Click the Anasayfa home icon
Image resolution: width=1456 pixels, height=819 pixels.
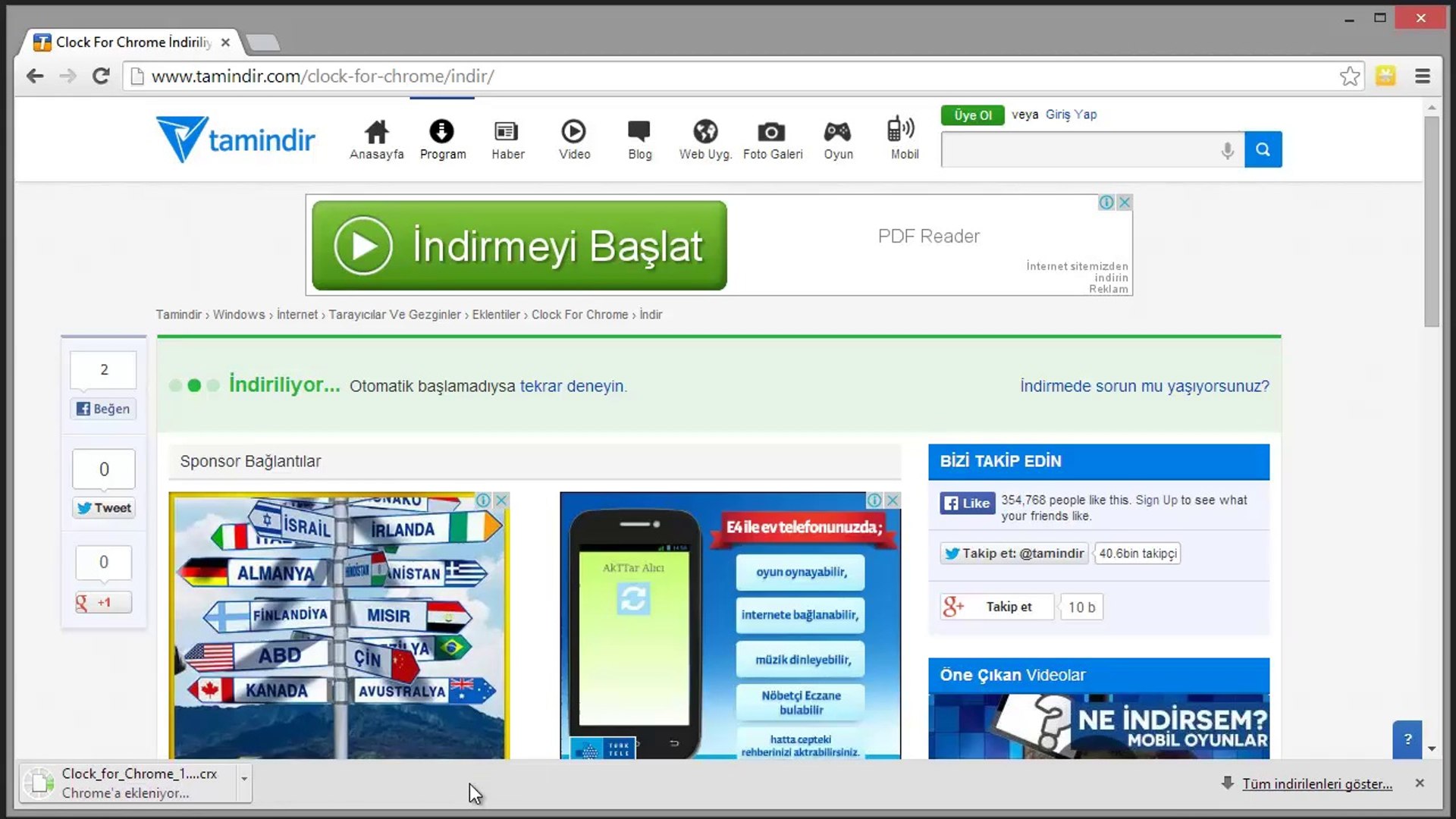point(376,132)
